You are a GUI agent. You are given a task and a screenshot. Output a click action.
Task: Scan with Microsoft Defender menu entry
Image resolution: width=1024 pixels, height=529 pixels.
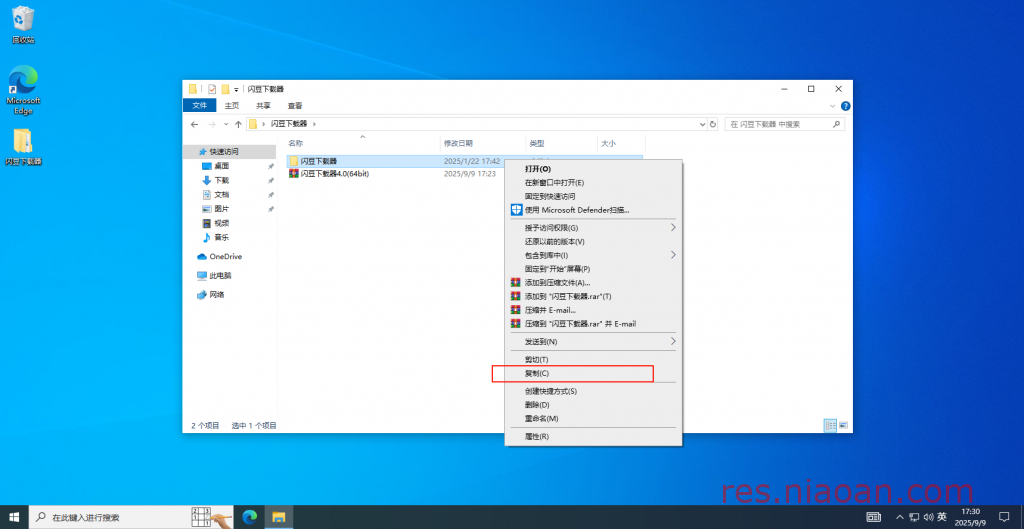pos(593,210)
